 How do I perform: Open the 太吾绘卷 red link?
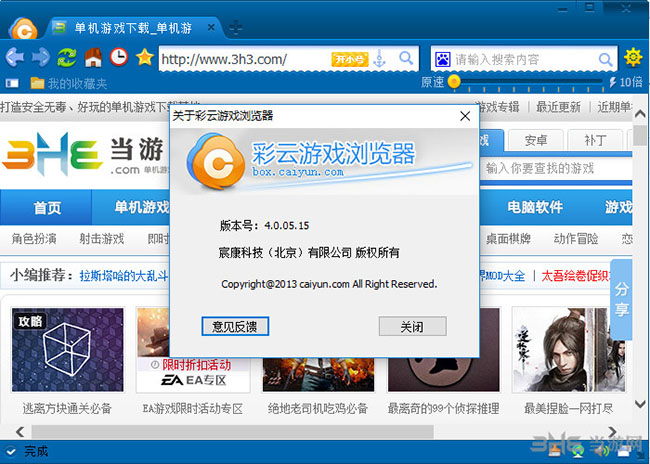point(576,276)
